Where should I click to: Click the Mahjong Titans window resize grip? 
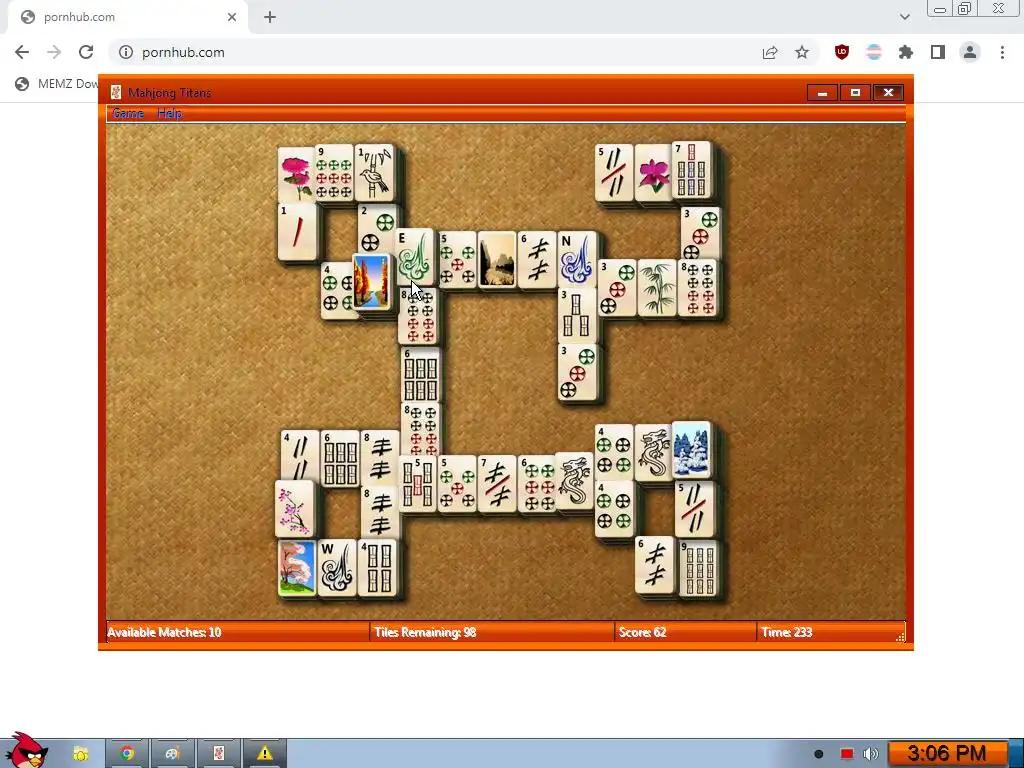[901, 637]
